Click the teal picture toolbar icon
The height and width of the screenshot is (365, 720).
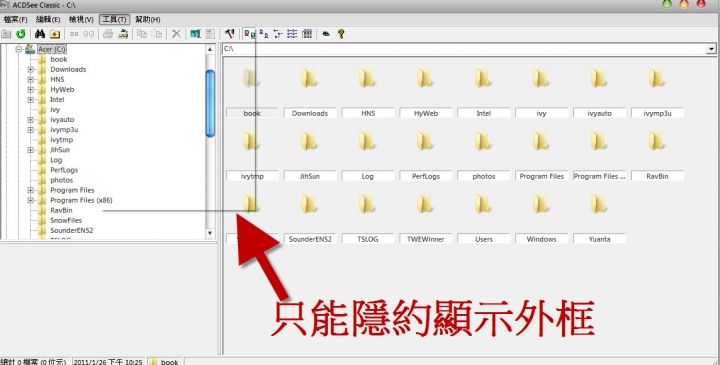pos(196,34)
